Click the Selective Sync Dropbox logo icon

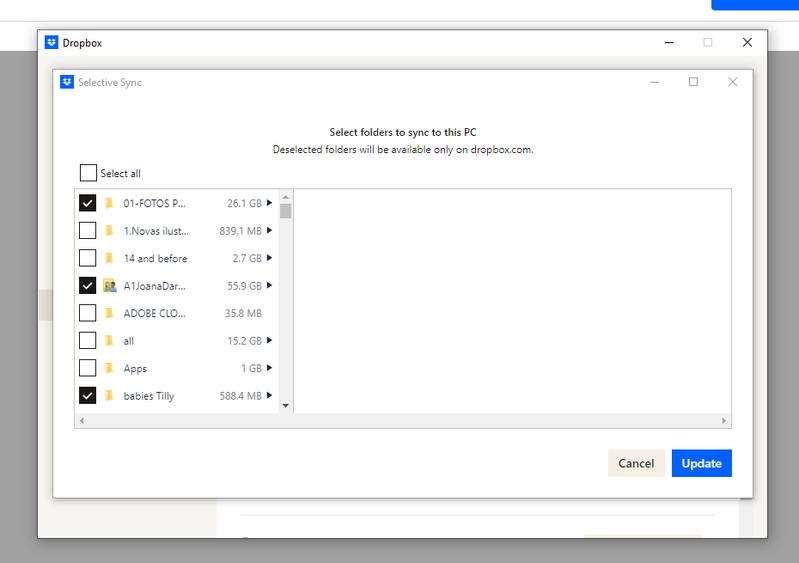[67, 82]
